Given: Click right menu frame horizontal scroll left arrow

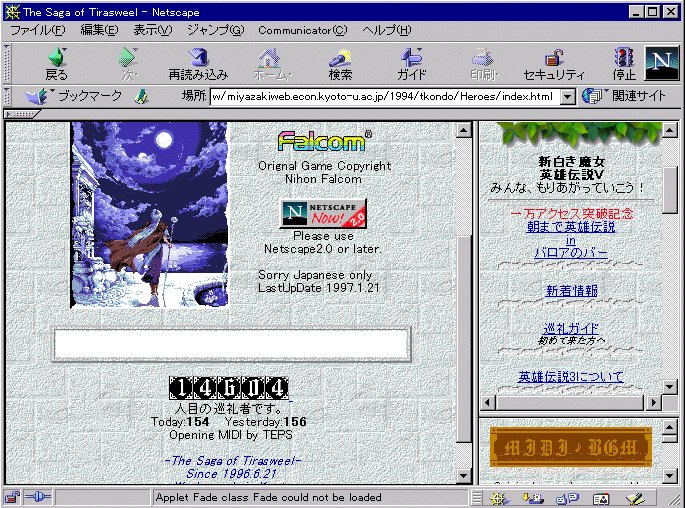Looking at the screenshot, I should pos(488,402).
